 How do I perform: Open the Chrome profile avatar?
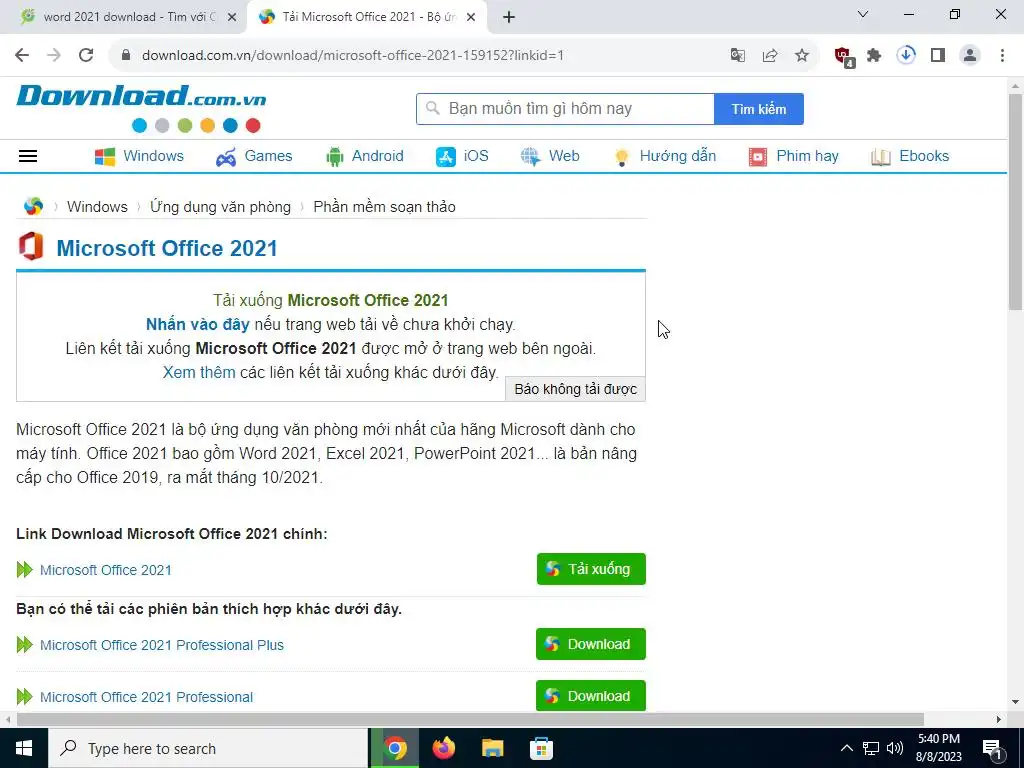tap(970, 55)
